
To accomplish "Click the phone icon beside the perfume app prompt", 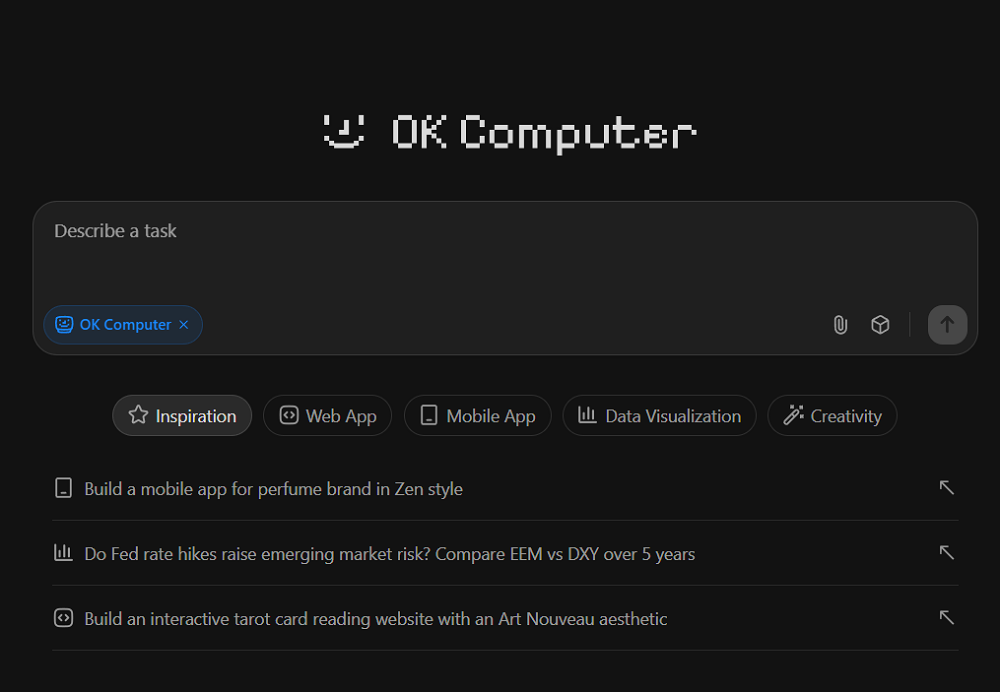I will [x=63, y=489].
